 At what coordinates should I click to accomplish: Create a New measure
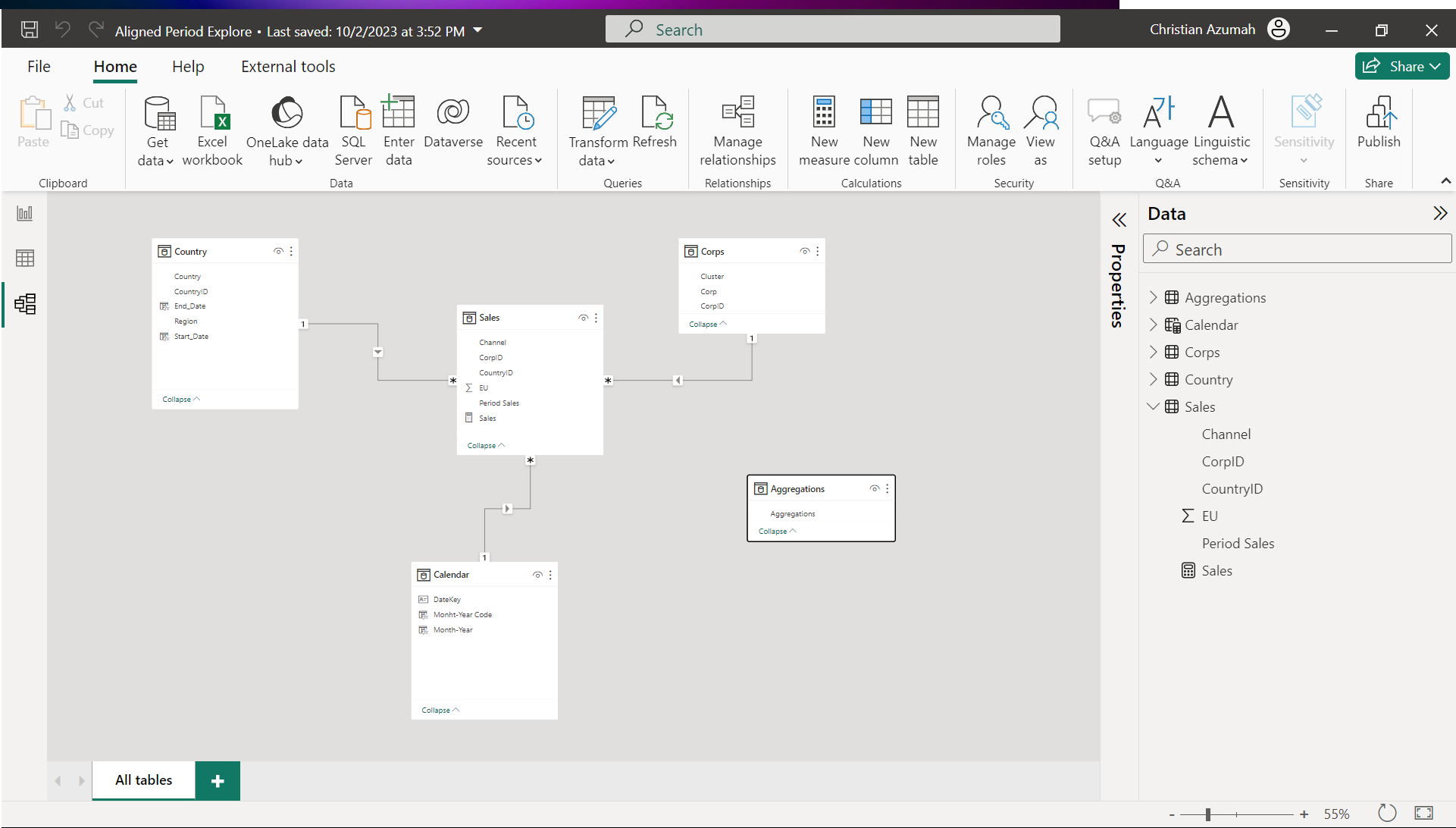(x=824, y=131)
